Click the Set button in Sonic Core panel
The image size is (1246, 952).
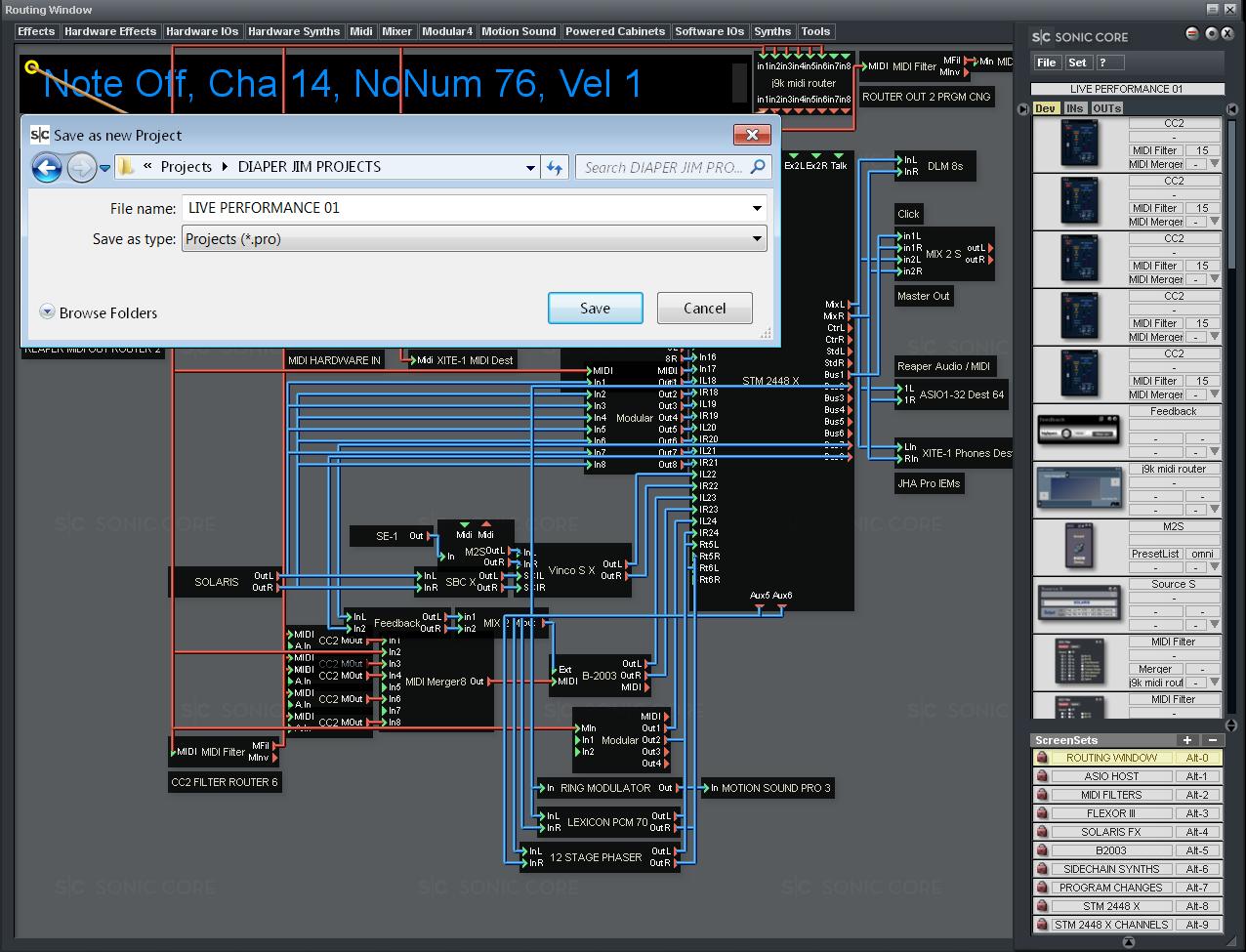click(x=1077, y=62)
